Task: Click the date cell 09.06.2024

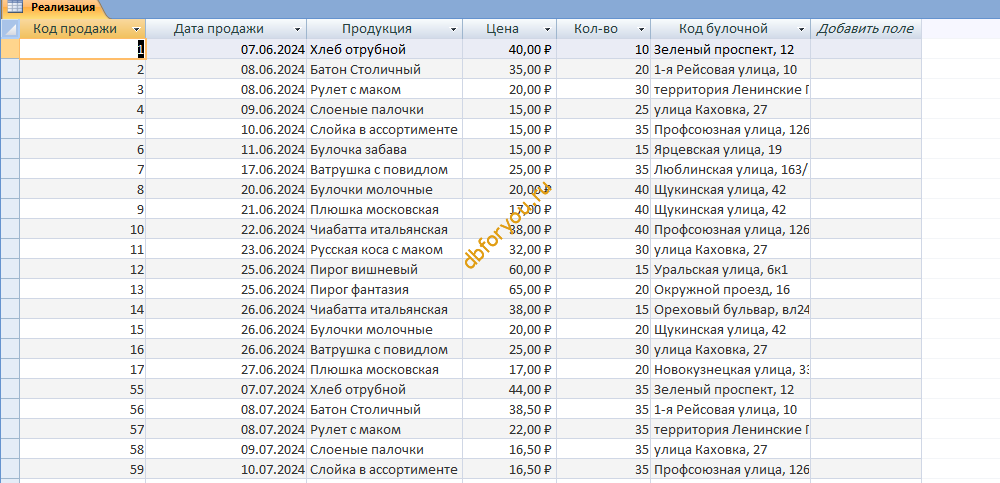Action: pyautogui.click(x=226, y=110)
